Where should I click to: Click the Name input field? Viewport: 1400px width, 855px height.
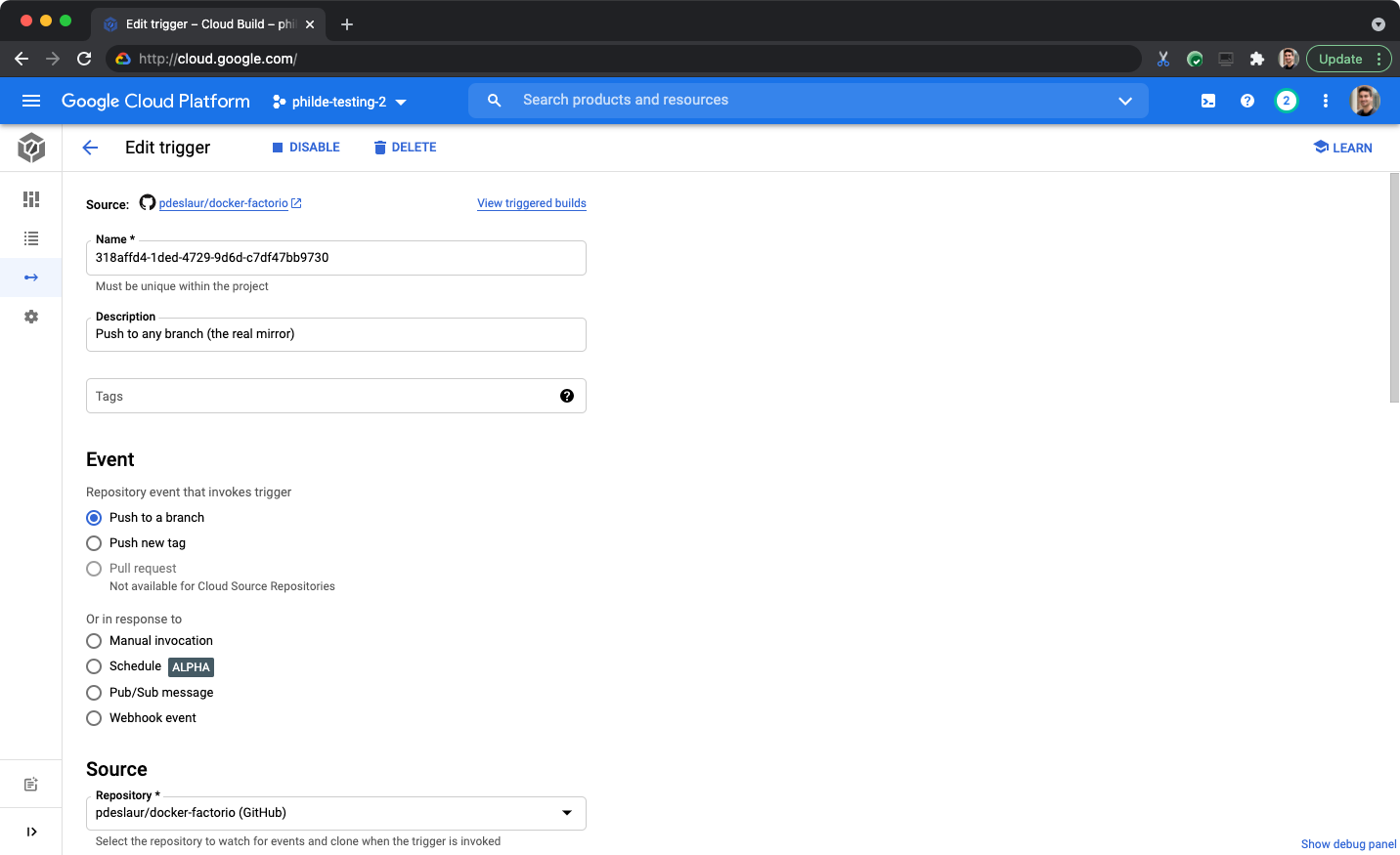(336, 258)
